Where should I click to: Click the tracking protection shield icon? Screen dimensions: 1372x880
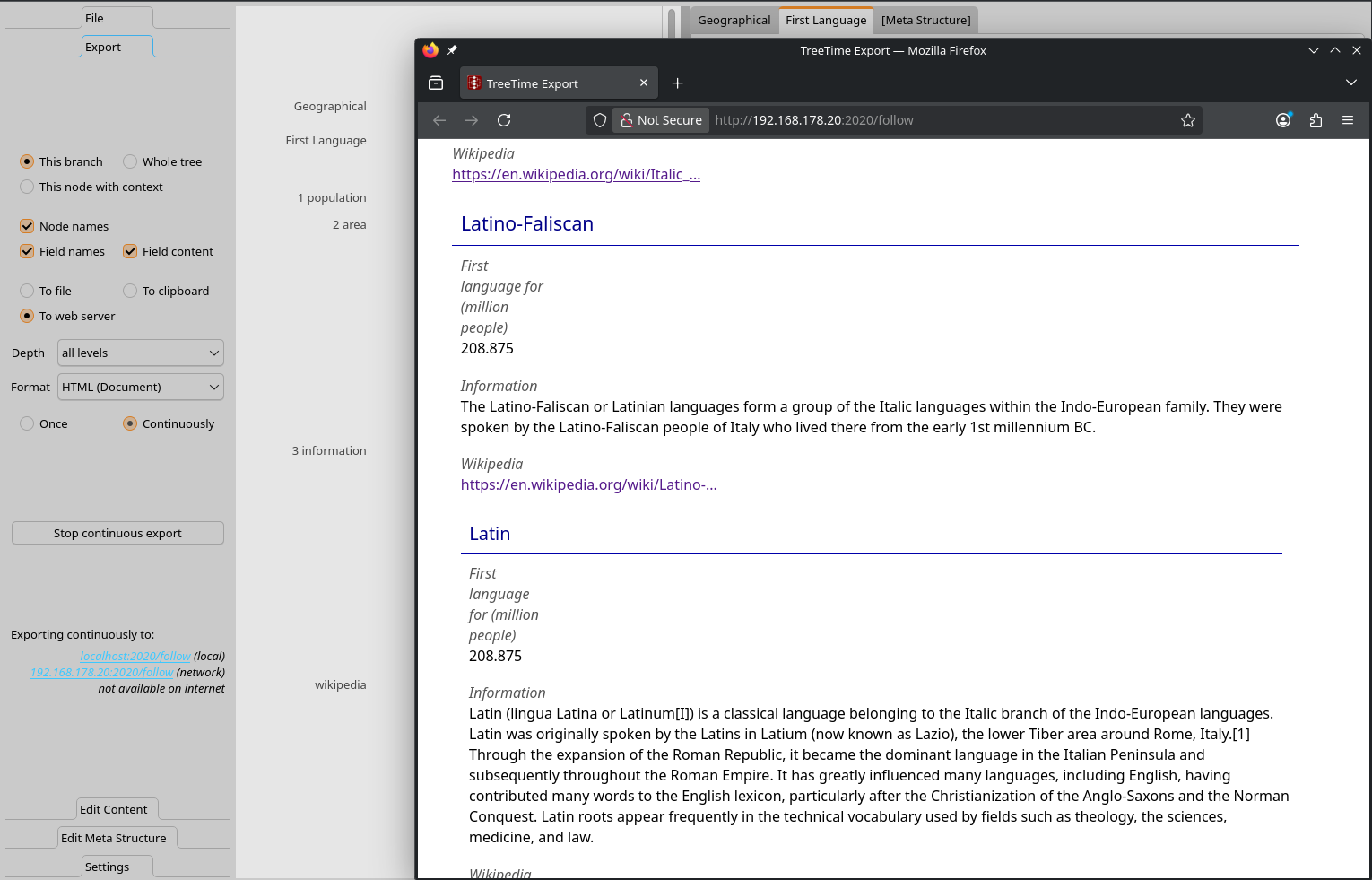[x=600, y=120]
